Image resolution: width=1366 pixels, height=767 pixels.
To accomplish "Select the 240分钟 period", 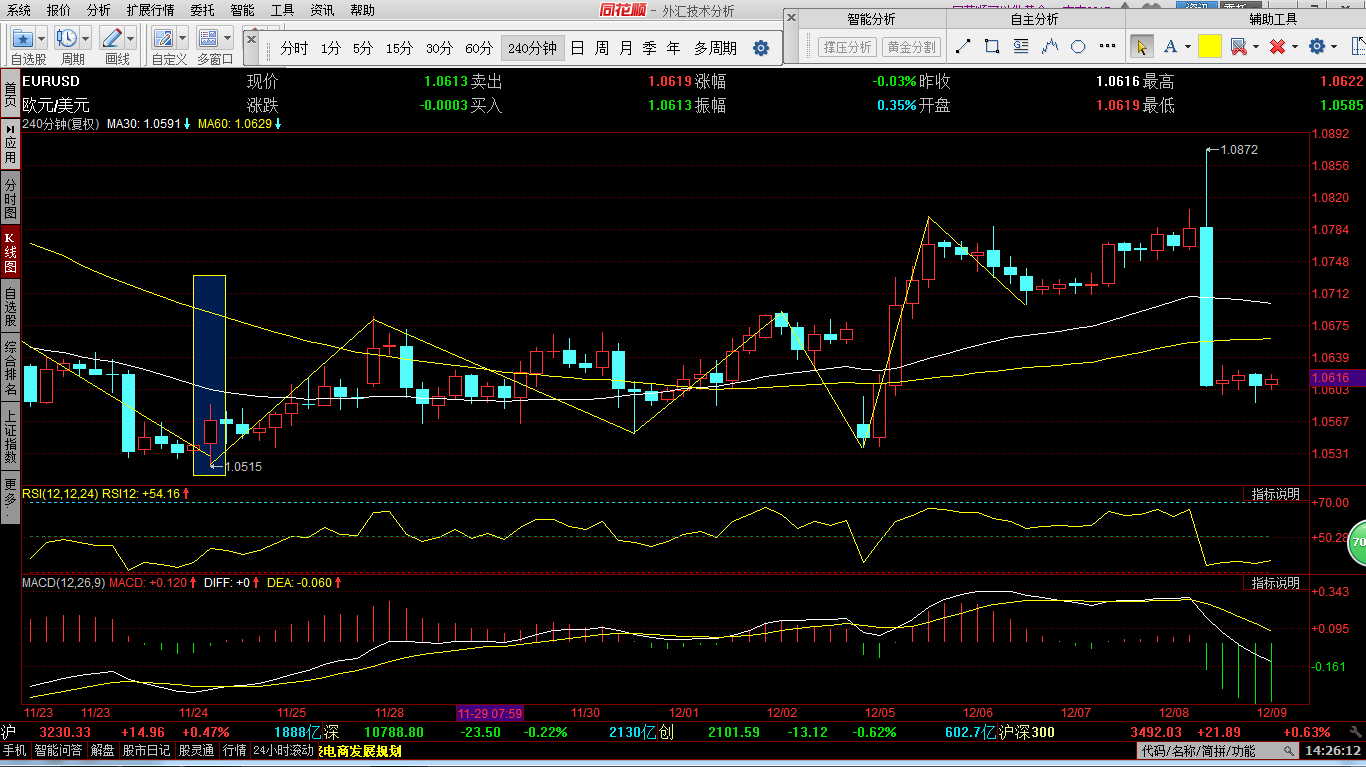I will [532, 48].
